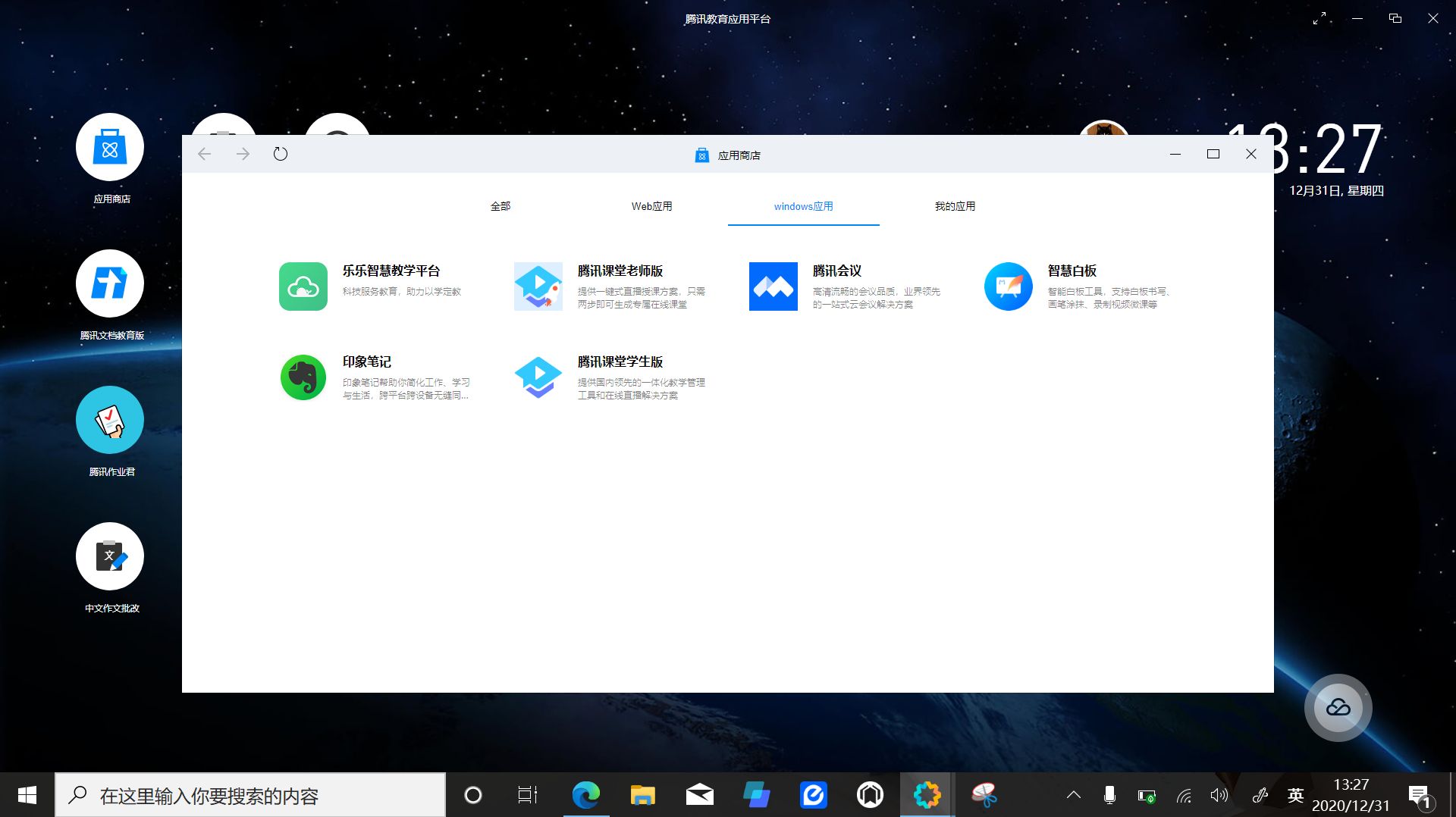Open the 中文作文批改 desktop icon
The height and width of the screenshot is (817, 1456).
click(x=110, y=556)
